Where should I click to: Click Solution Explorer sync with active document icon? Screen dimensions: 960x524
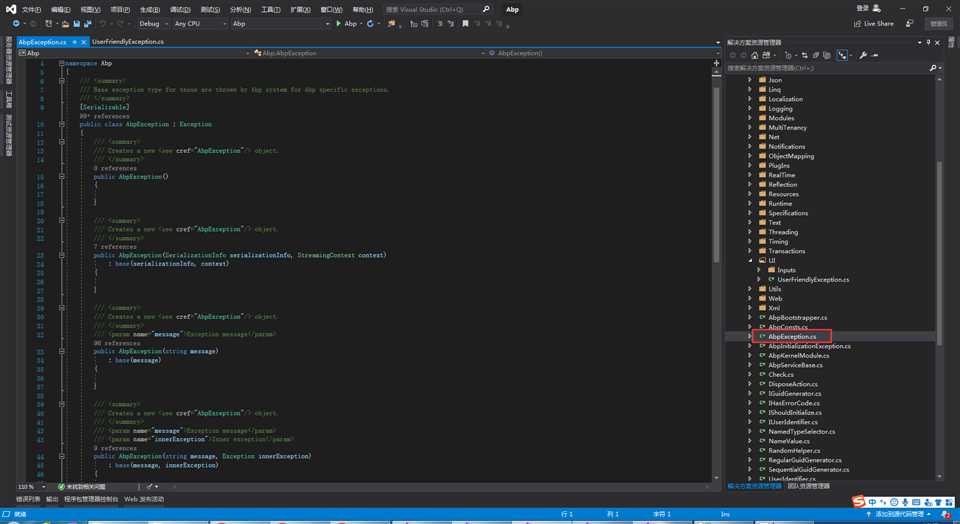tap(804, 55)
